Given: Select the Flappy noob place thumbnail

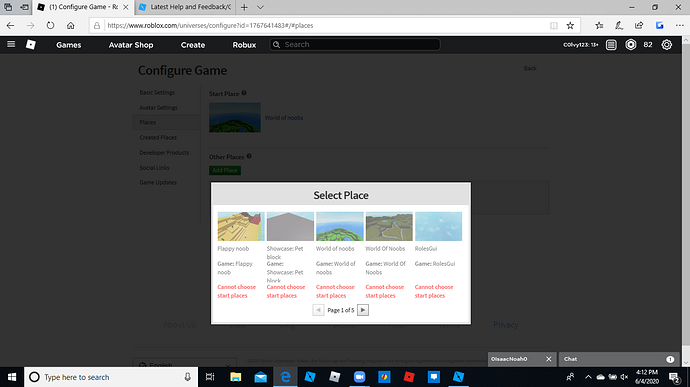Looking at the screenshot, I should (x=241, y=226).
